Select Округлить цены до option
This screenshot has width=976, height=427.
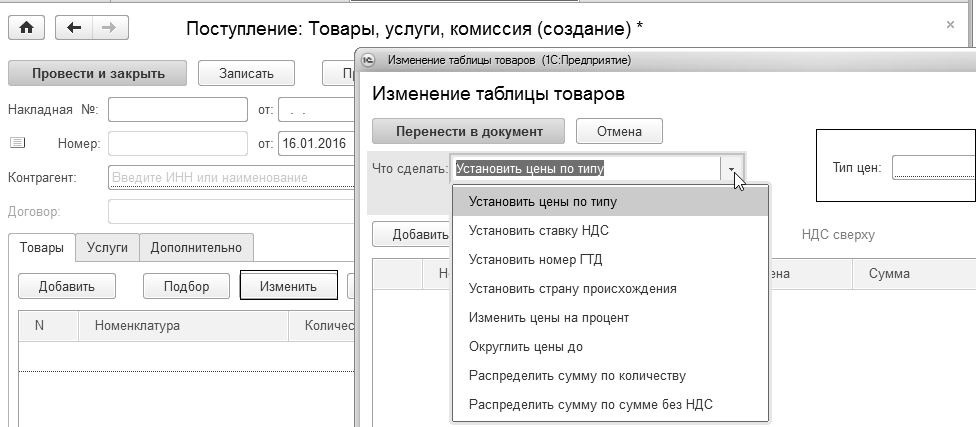[x=526, y=347]
